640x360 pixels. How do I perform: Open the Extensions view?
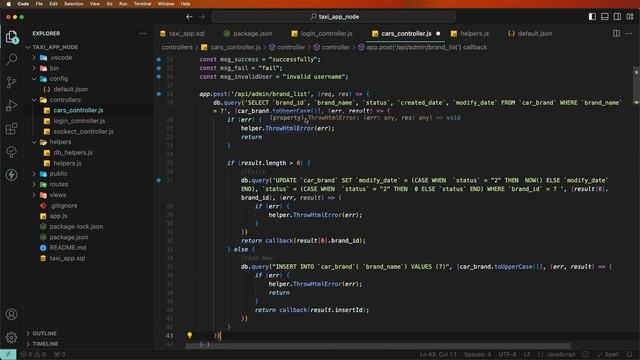click(x=11, y=129)
